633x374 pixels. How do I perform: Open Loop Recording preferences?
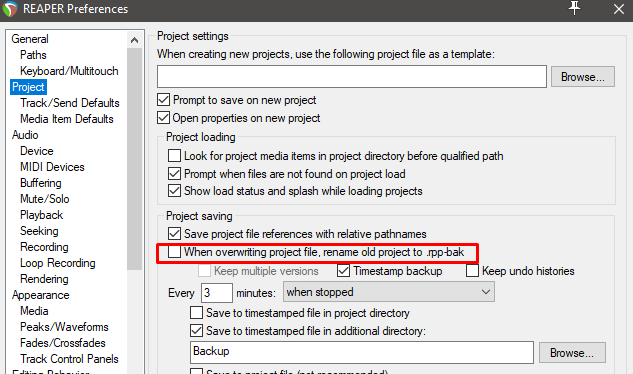point(58,263)
